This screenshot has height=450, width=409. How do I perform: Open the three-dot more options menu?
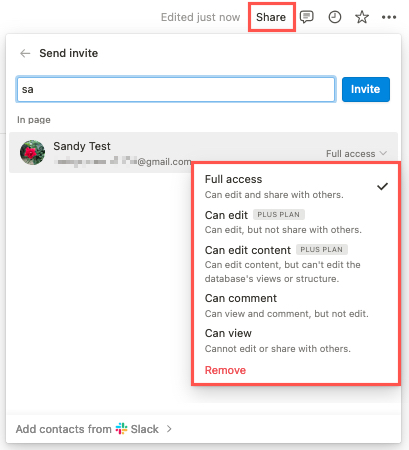[389, 17]
